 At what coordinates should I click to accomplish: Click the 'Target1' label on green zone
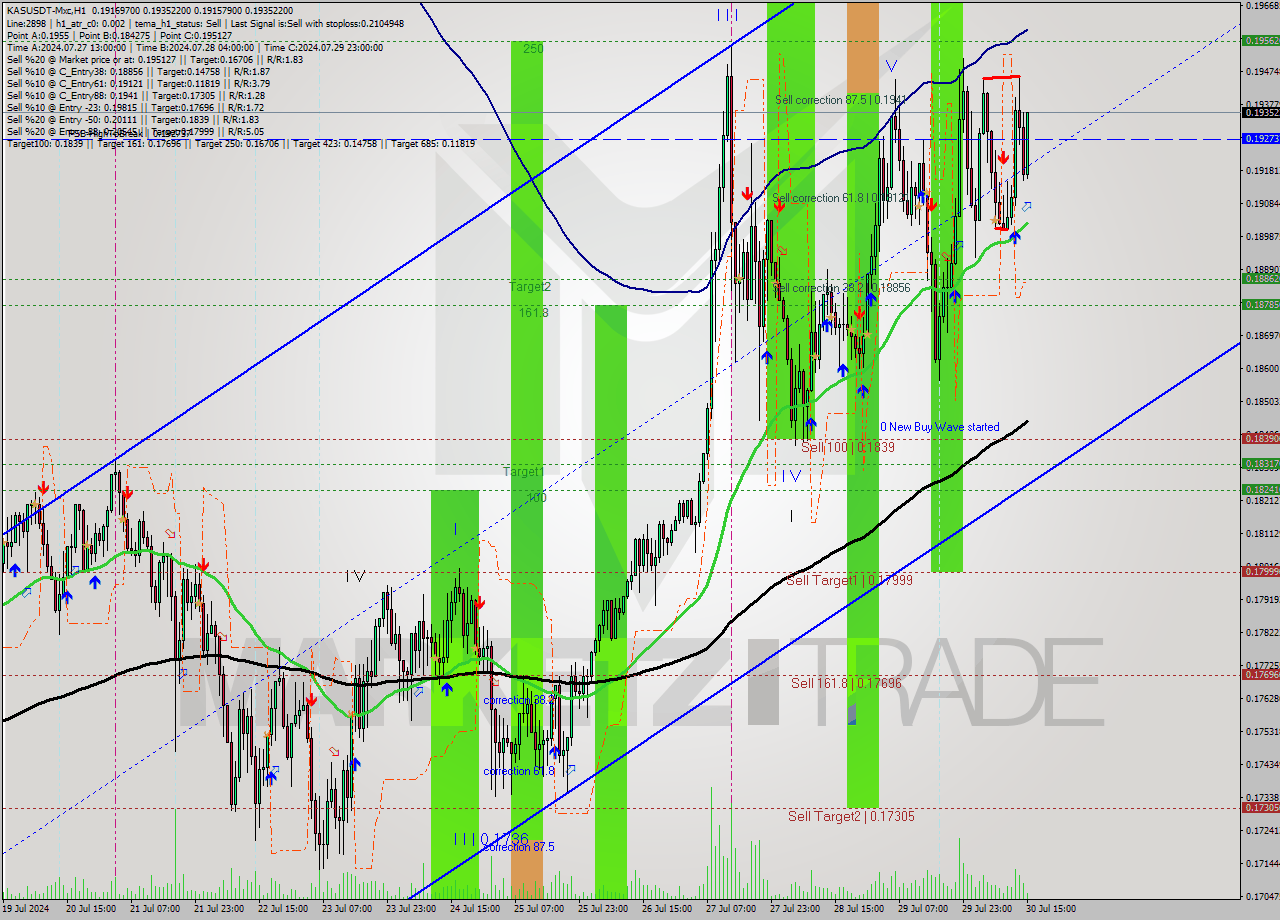523,471
